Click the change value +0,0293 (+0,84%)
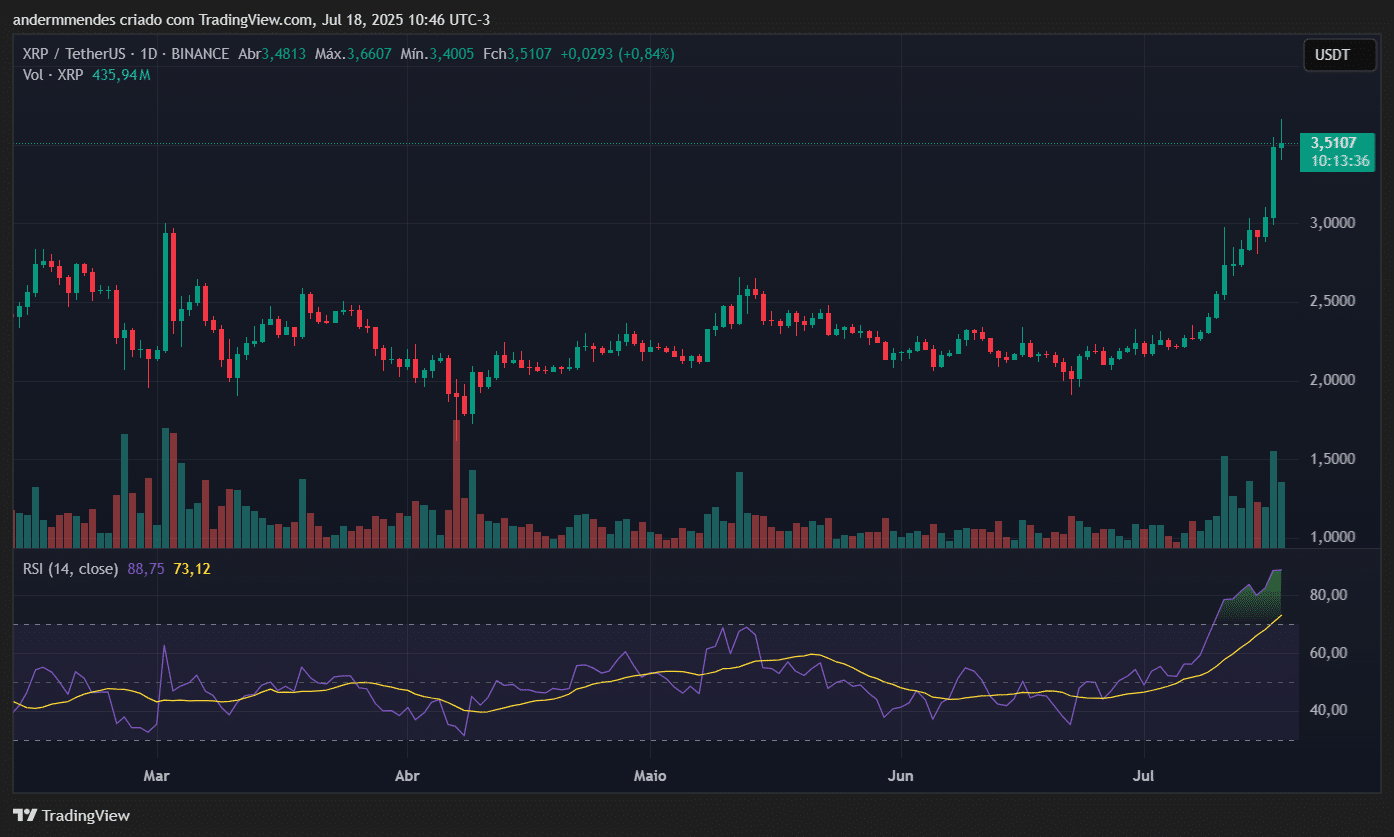Image resolution: width=1394 pixels, height=837 pixels. (x=617, y=54)
